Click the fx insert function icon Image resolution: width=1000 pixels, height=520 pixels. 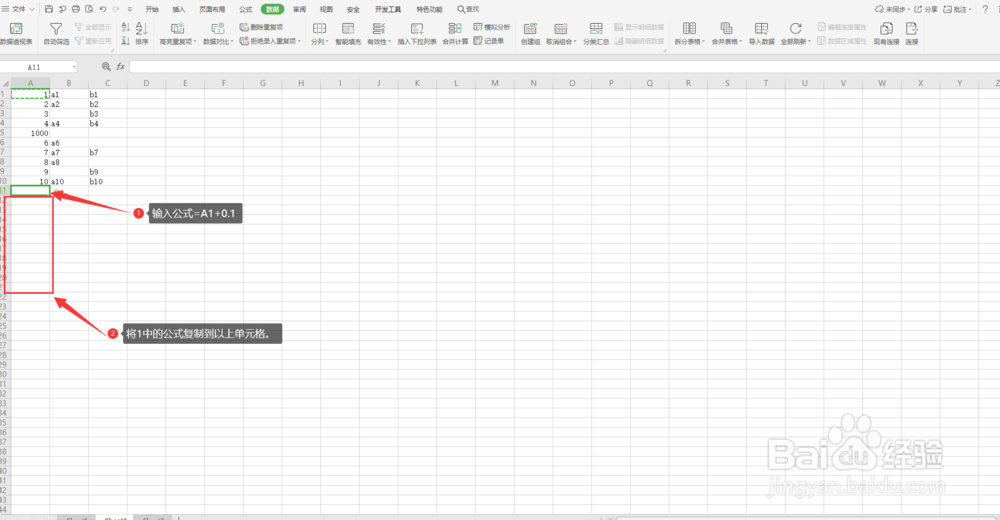coord(120,66)
